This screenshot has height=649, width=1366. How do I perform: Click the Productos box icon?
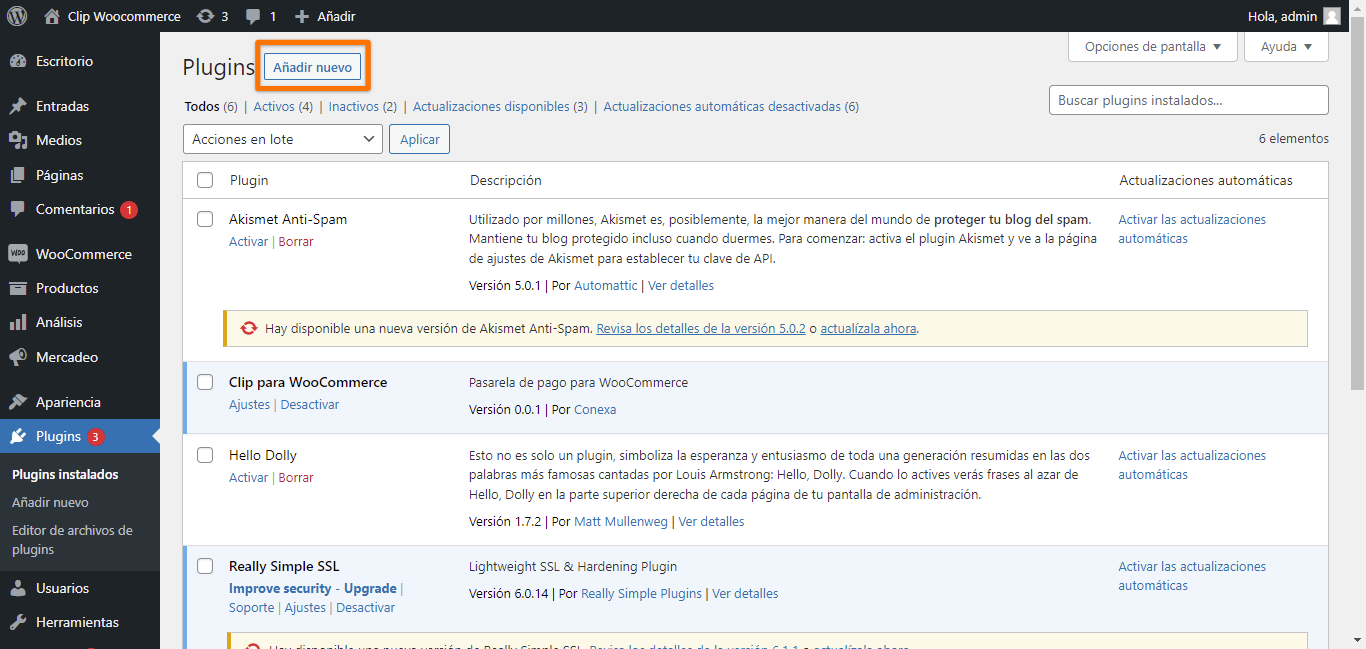(x=18, y=288)
